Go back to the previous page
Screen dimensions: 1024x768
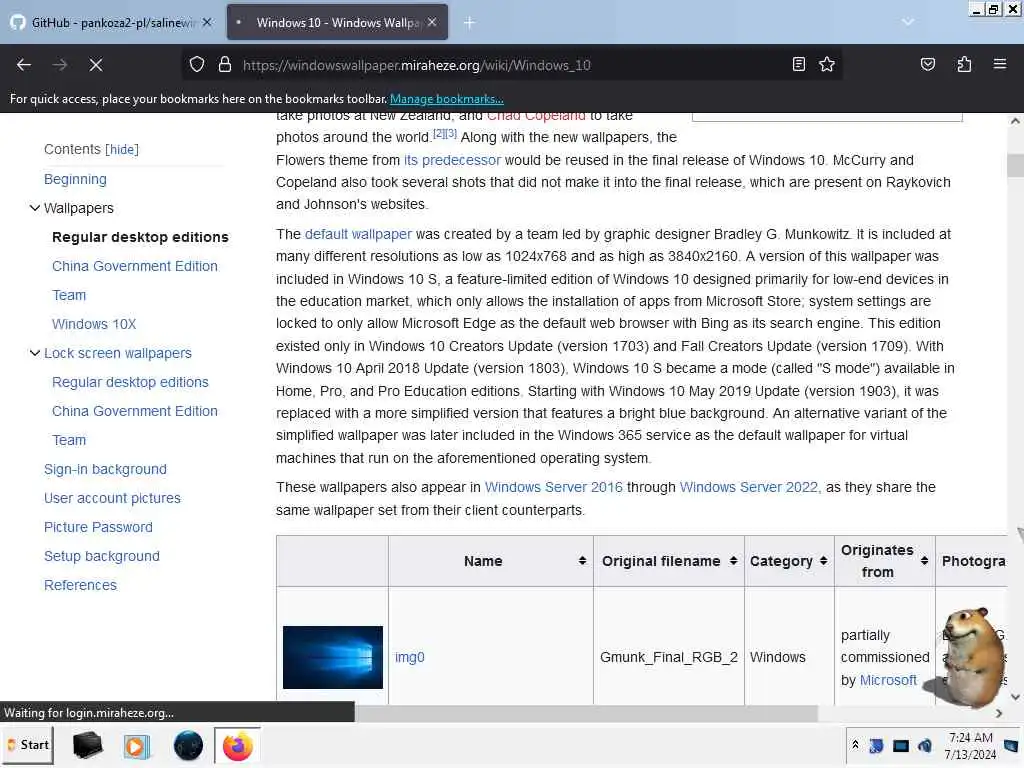coord(24,65)
